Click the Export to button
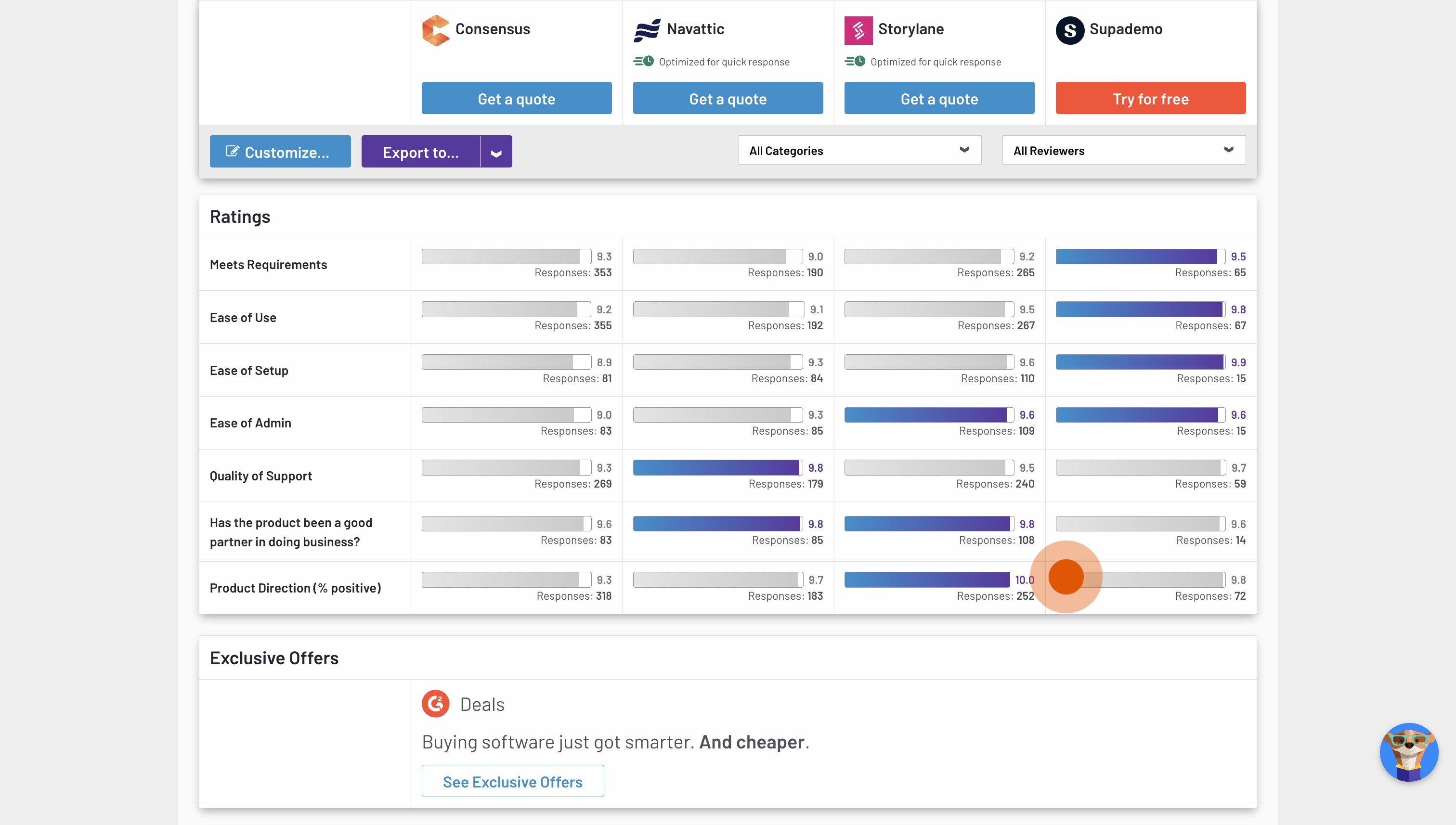 click(420, 152)
